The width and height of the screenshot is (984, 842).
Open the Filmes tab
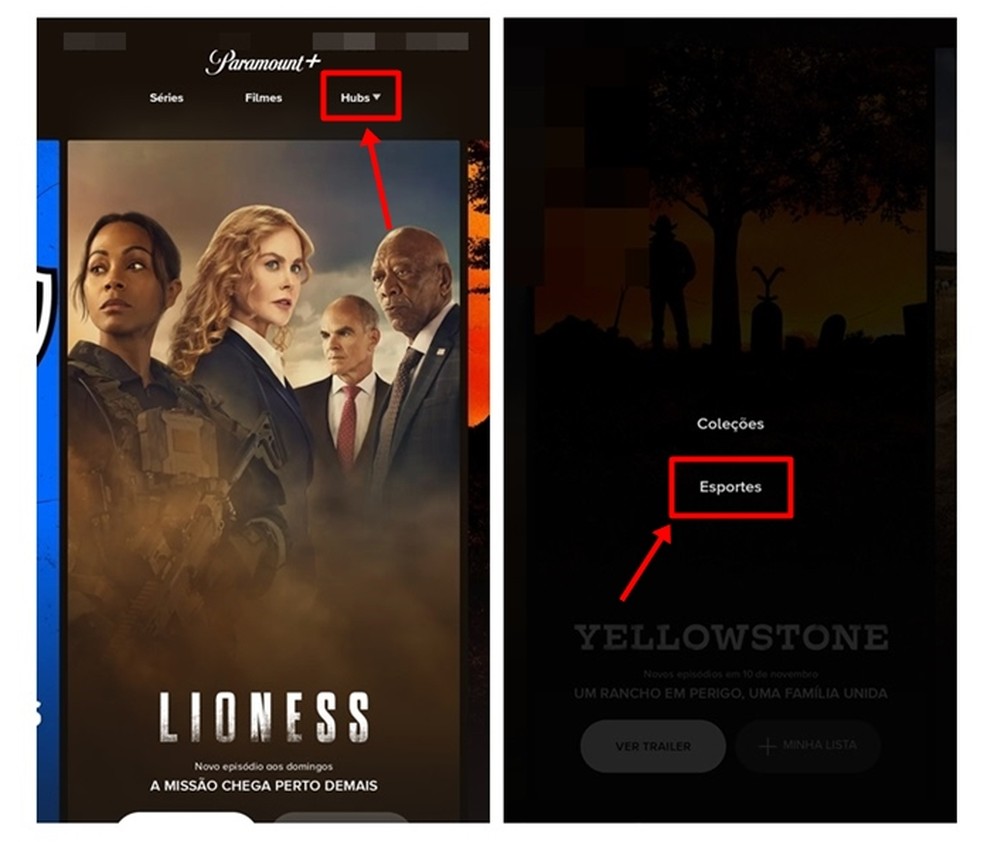pyautogui.click(x=263, y=98)
